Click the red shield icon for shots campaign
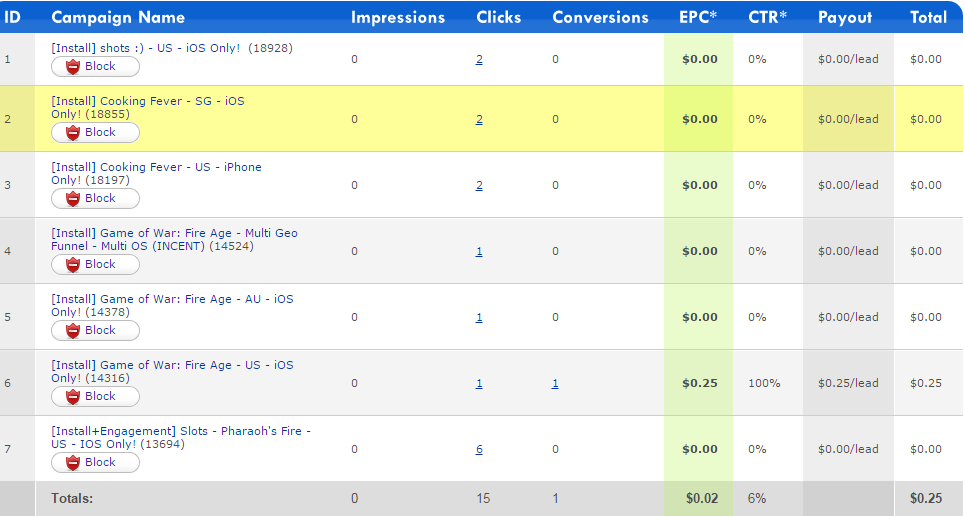The image size is (965, 516). pos(72,67)
